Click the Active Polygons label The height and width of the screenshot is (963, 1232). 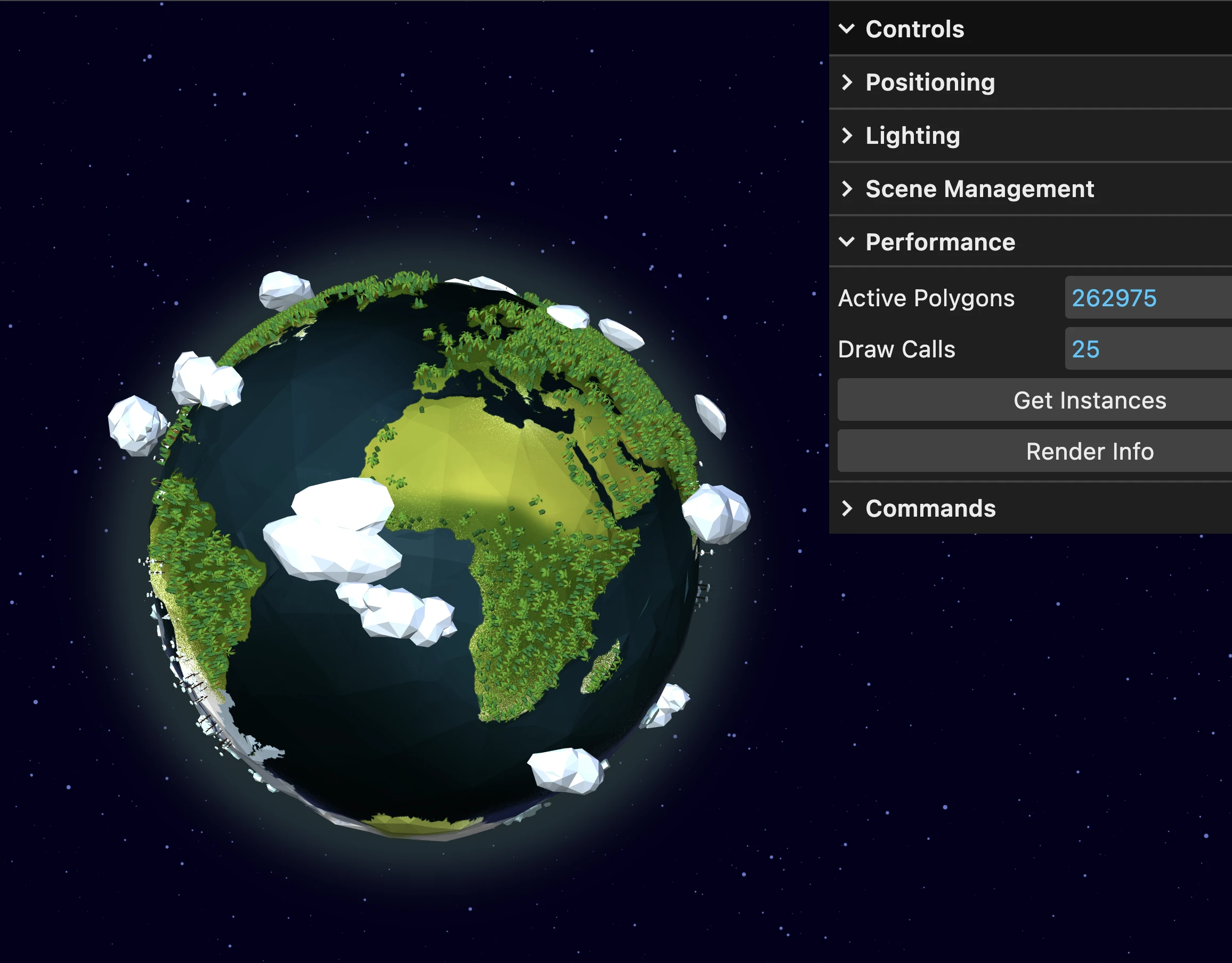(926, 298)
